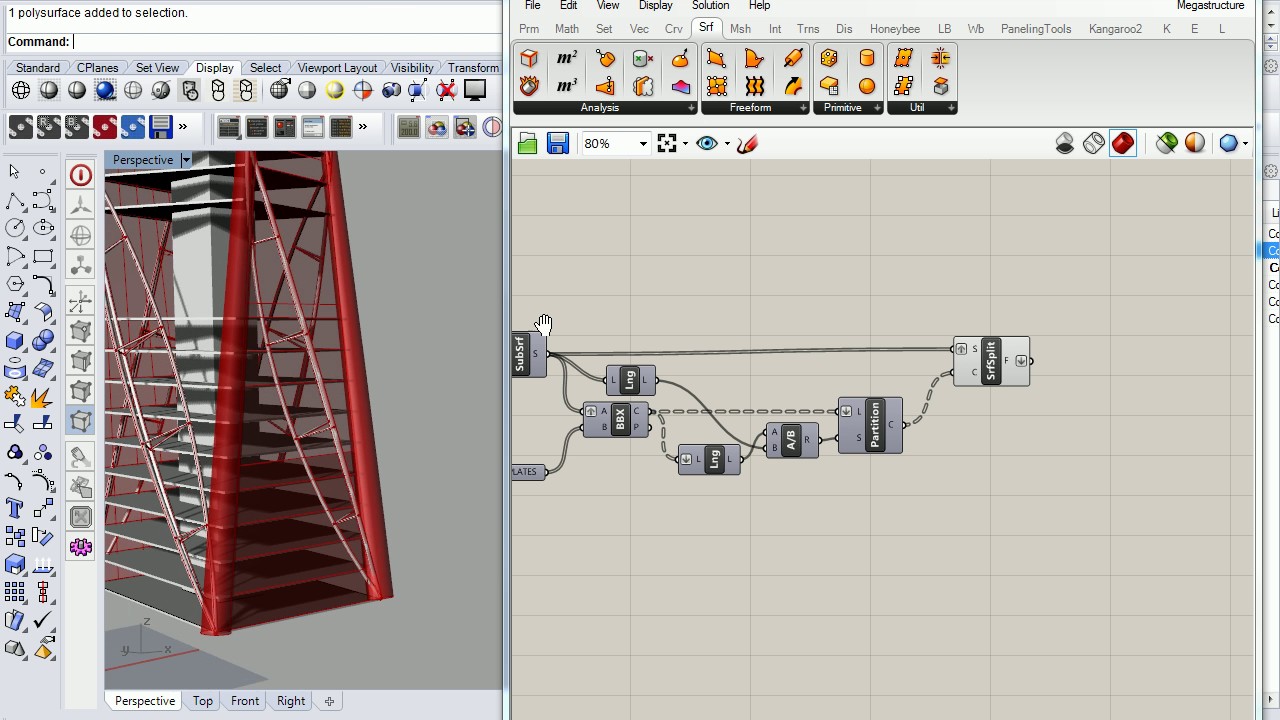Click the Zoom Extents icon in canvas toolbar
The image size is (1280, 720).
point(667,144)
